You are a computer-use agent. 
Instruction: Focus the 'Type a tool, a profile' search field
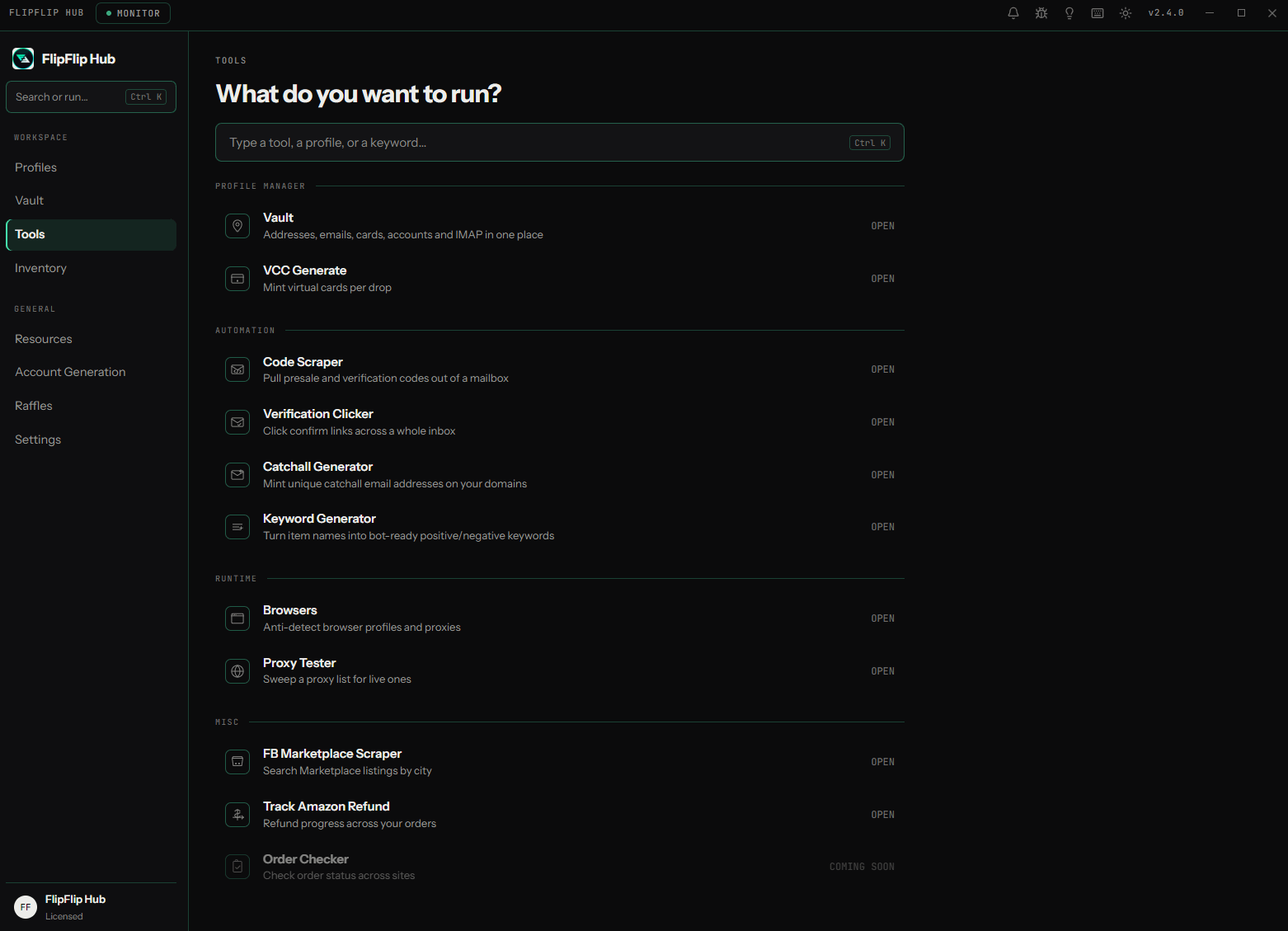pos(560,143)
